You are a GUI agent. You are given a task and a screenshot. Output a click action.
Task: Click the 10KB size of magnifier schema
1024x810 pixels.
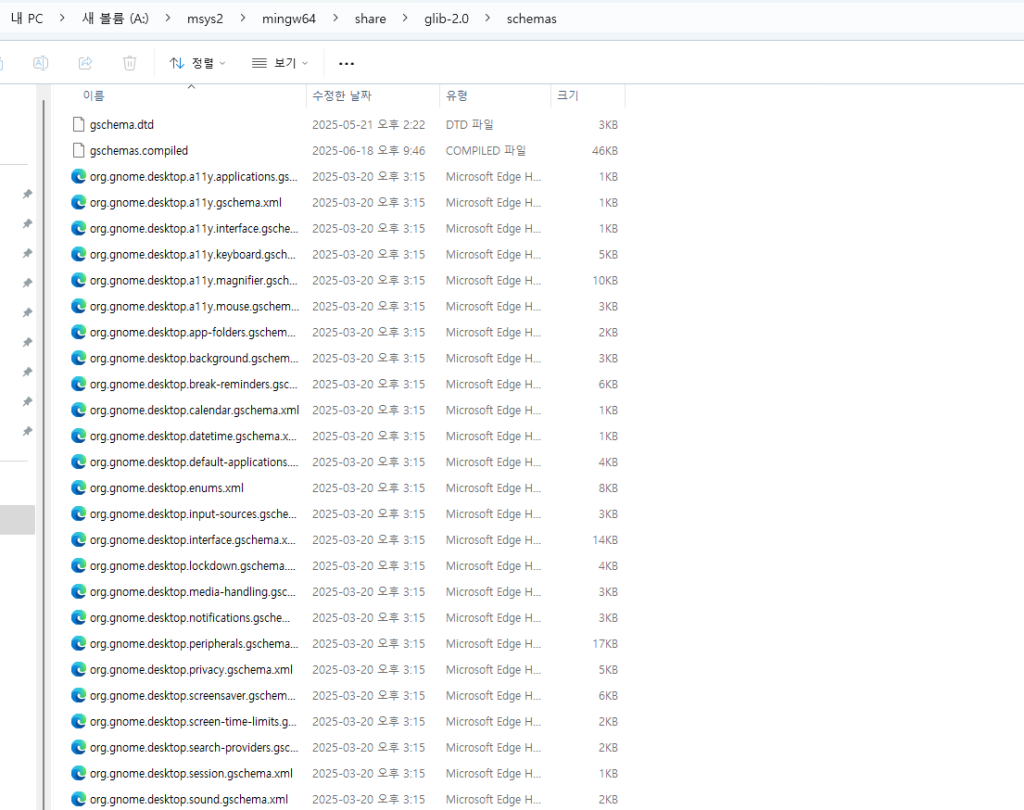pos(605,281)
